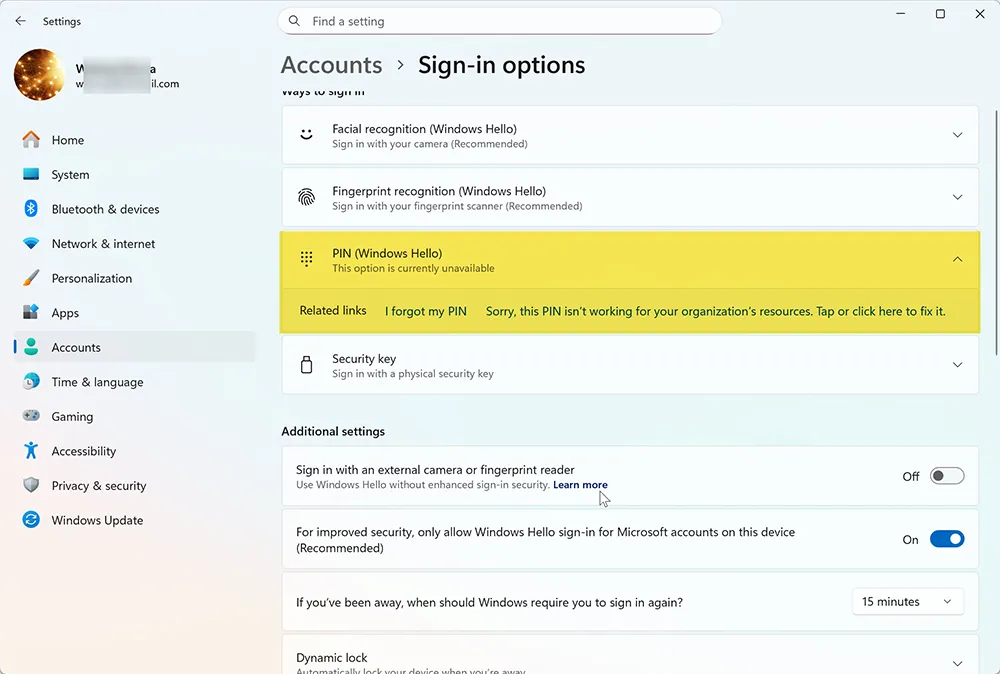The width and height of the screenshot is (1000, 674).
Task: Expand Fingerprint recognition chevron
Action: (x=957, y=197)
